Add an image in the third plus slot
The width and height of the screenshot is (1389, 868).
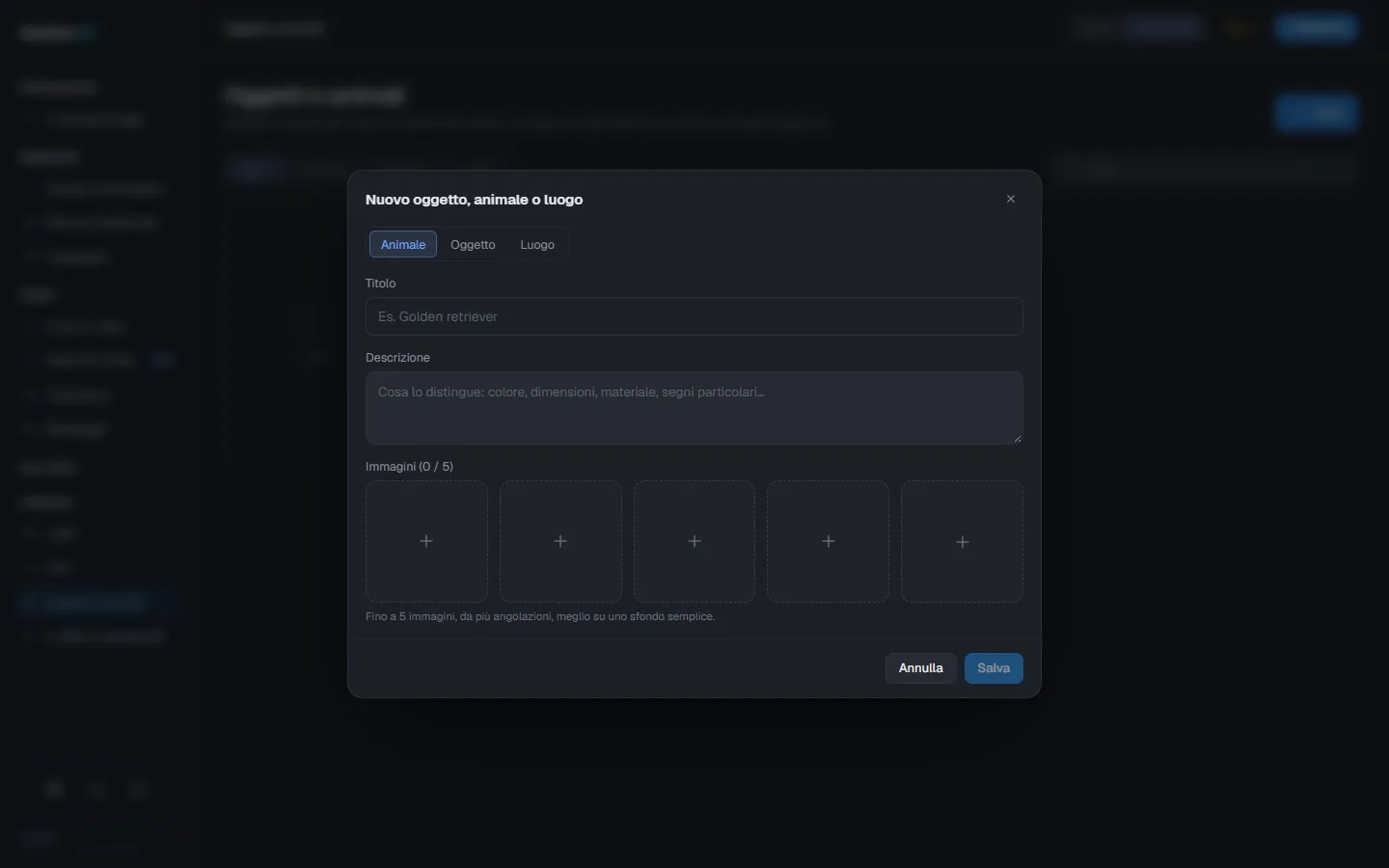(x=694, y=542)
